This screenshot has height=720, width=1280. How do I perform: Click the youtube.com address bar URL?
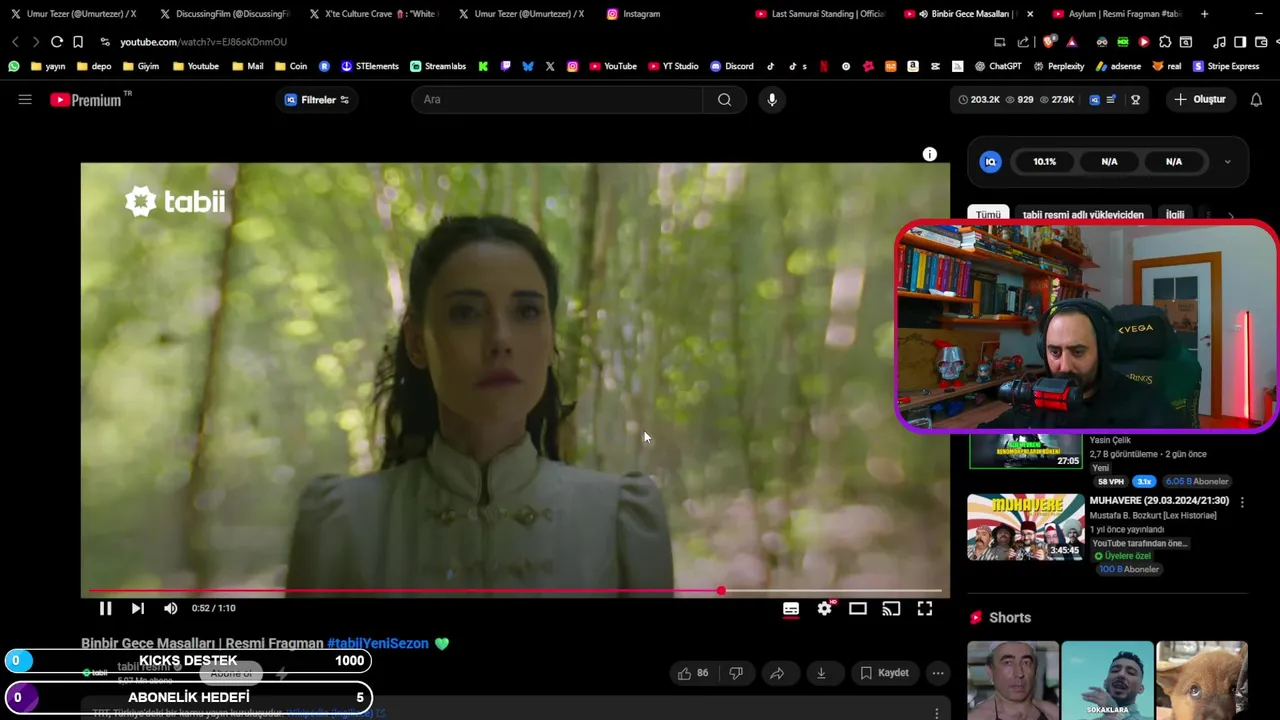point(204,42)
